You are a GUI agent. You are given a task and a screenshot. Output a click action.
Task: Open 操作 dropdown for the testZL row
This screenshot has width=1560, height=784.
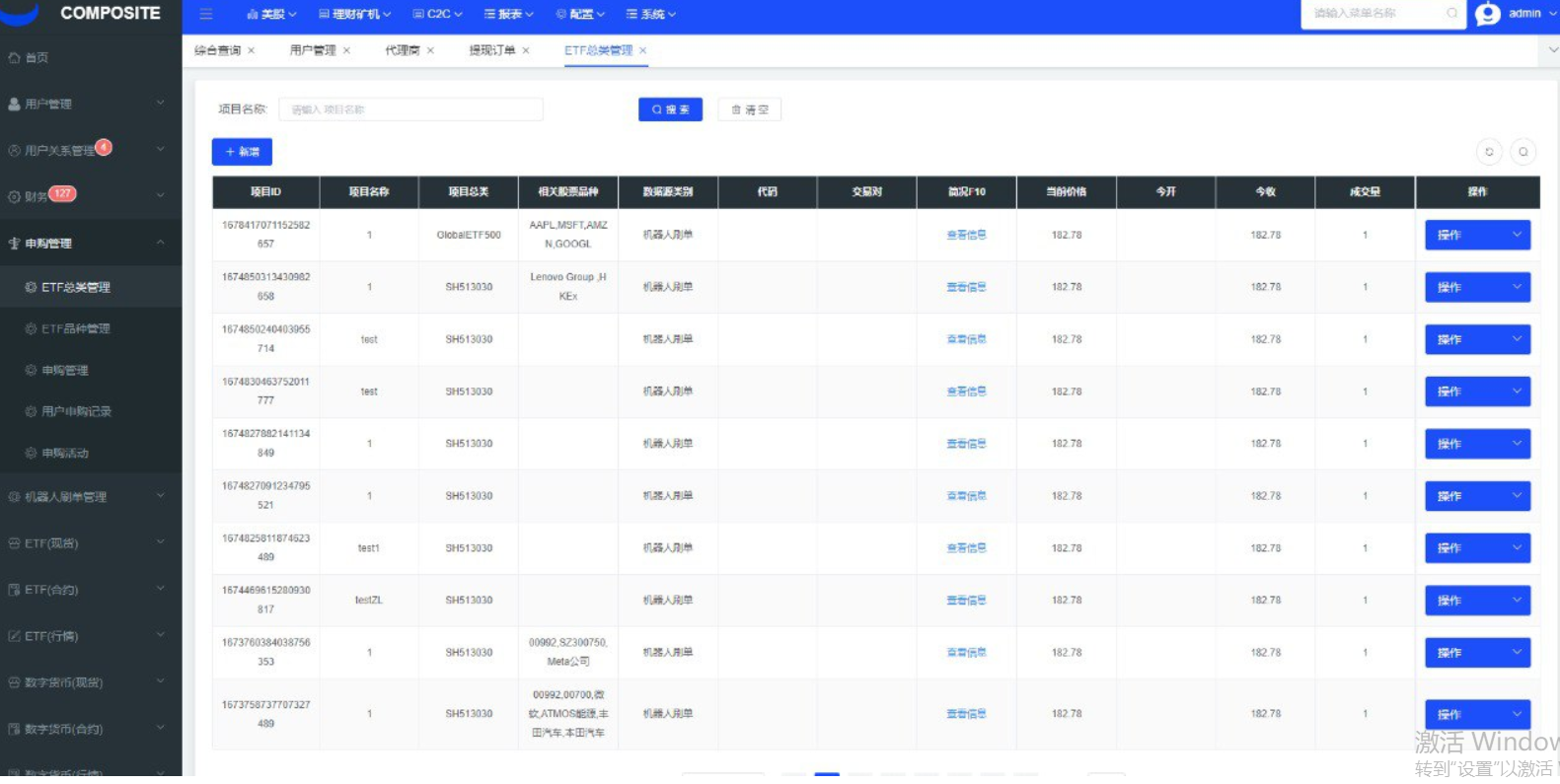[1477, 600]
